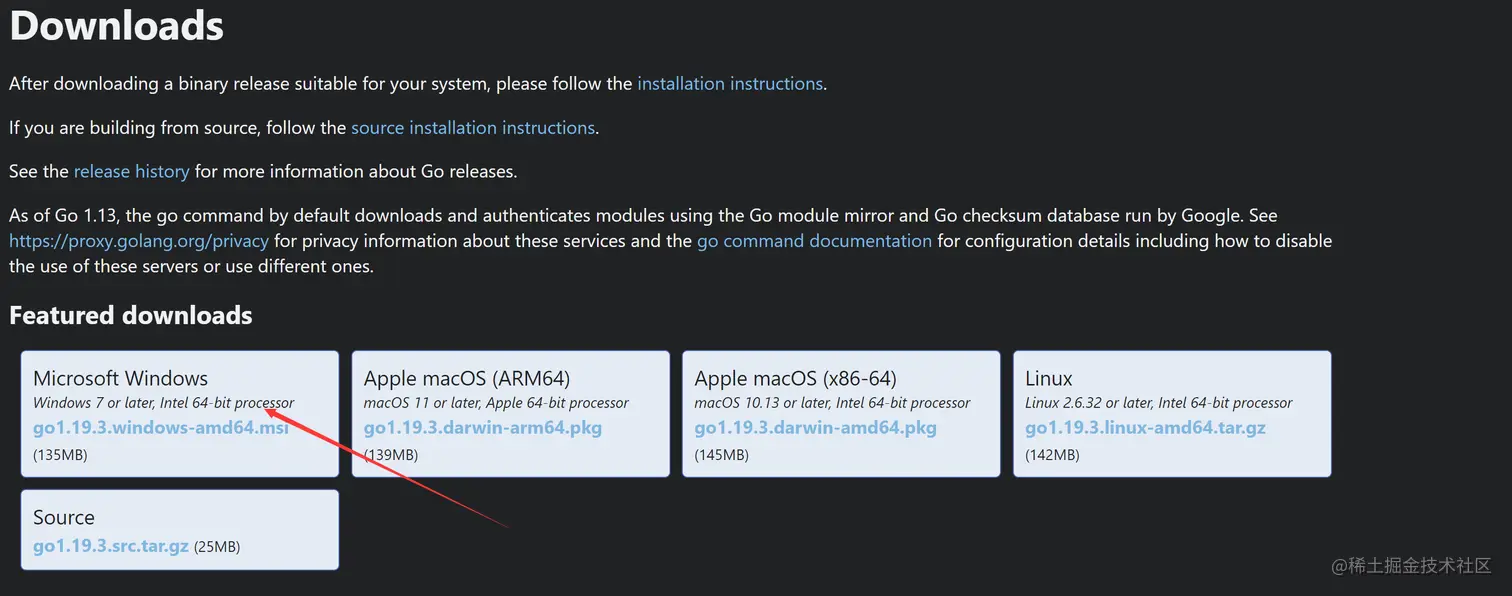Select the Microsoft Windows download card title
This screenshot has width=1512, height=596.
[x=121, y=378]
